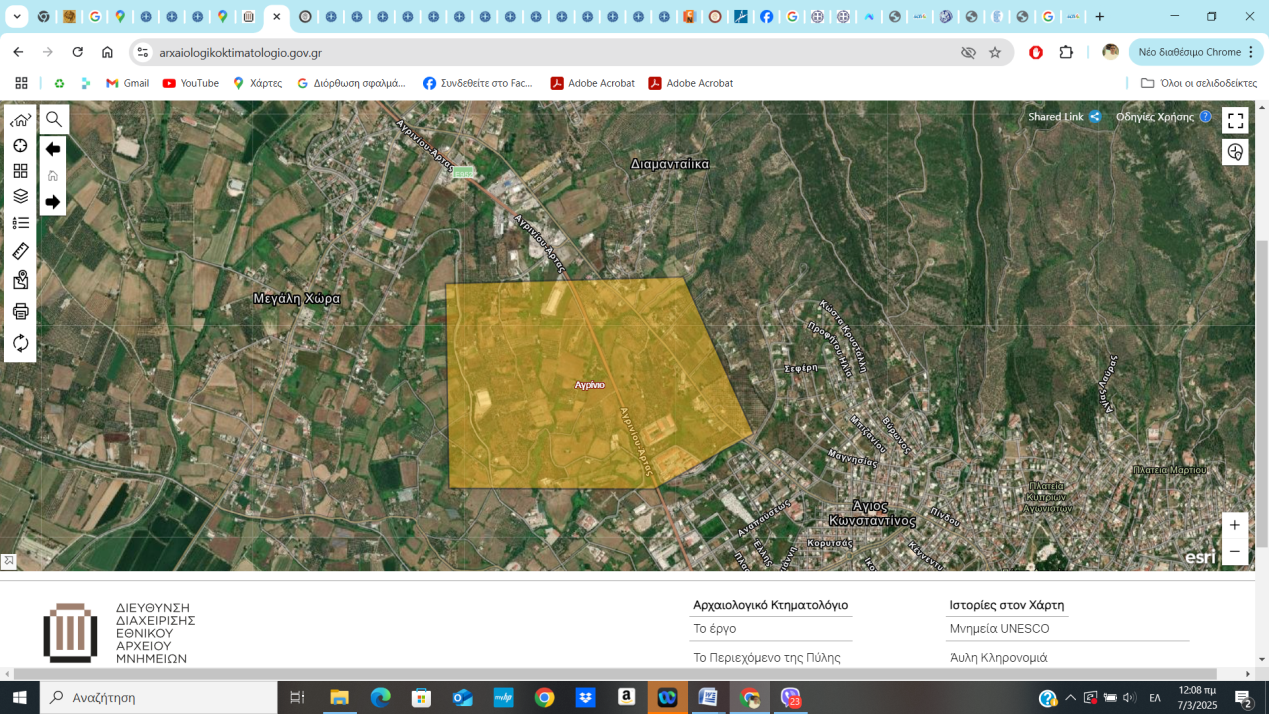1269x714 pixels.
Task: Go to previous map extent arrow
Action: point(53,149)
